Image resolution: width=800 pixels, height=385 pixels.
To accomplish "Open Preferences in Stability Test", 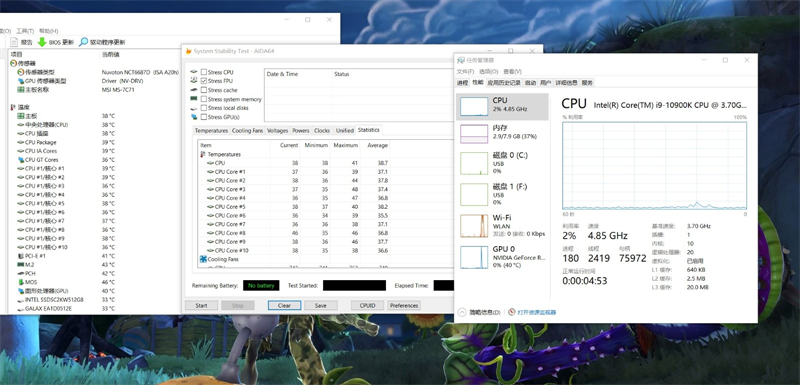I will coord(404,305).
